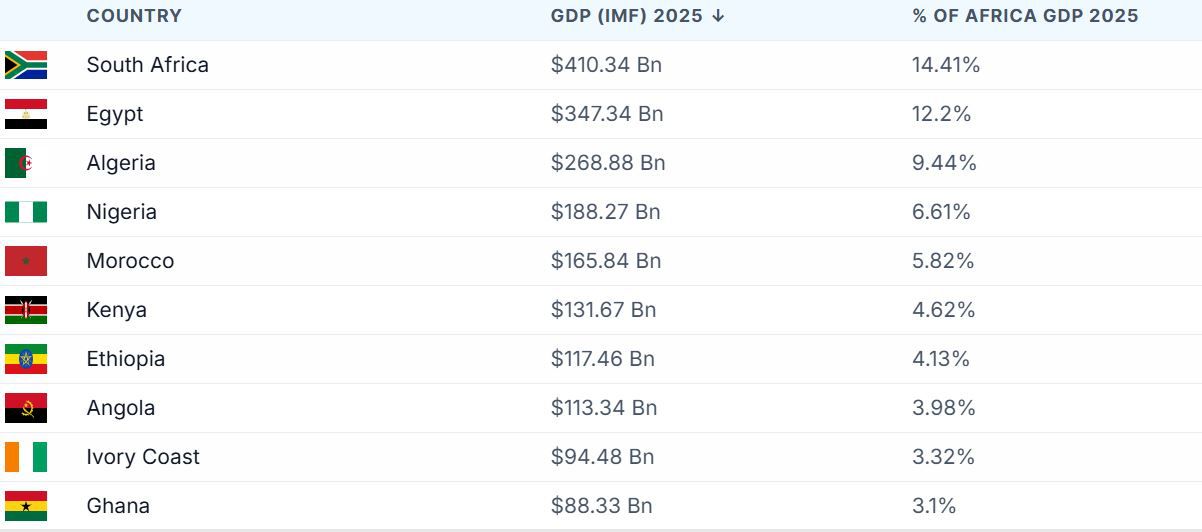Click the Ivory Coast flag icon

coord(26,457)
